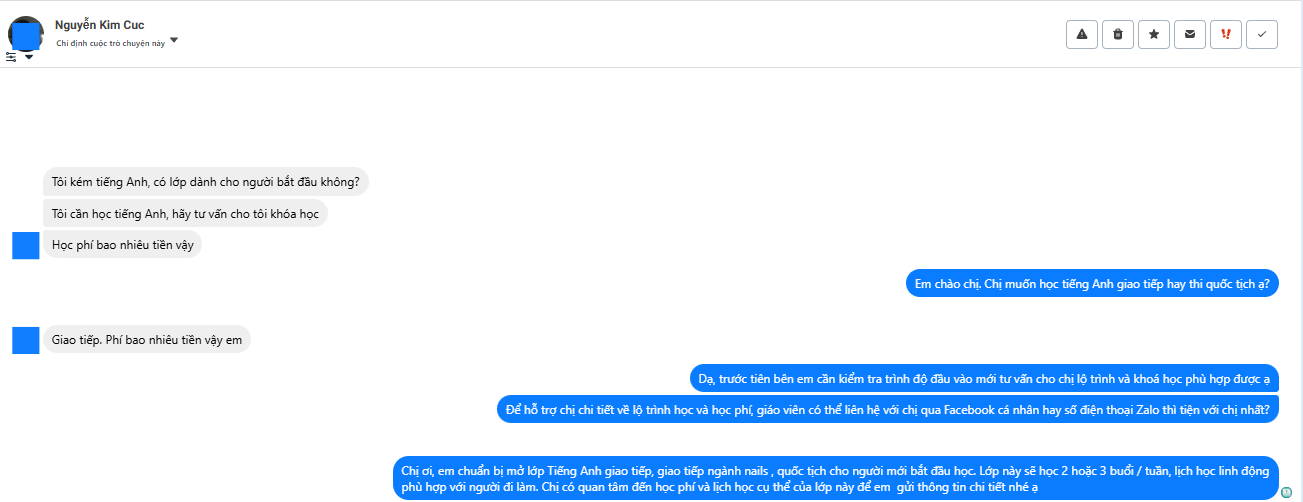Expand the small arrow beside the sliders icon

tap(29, 57)
